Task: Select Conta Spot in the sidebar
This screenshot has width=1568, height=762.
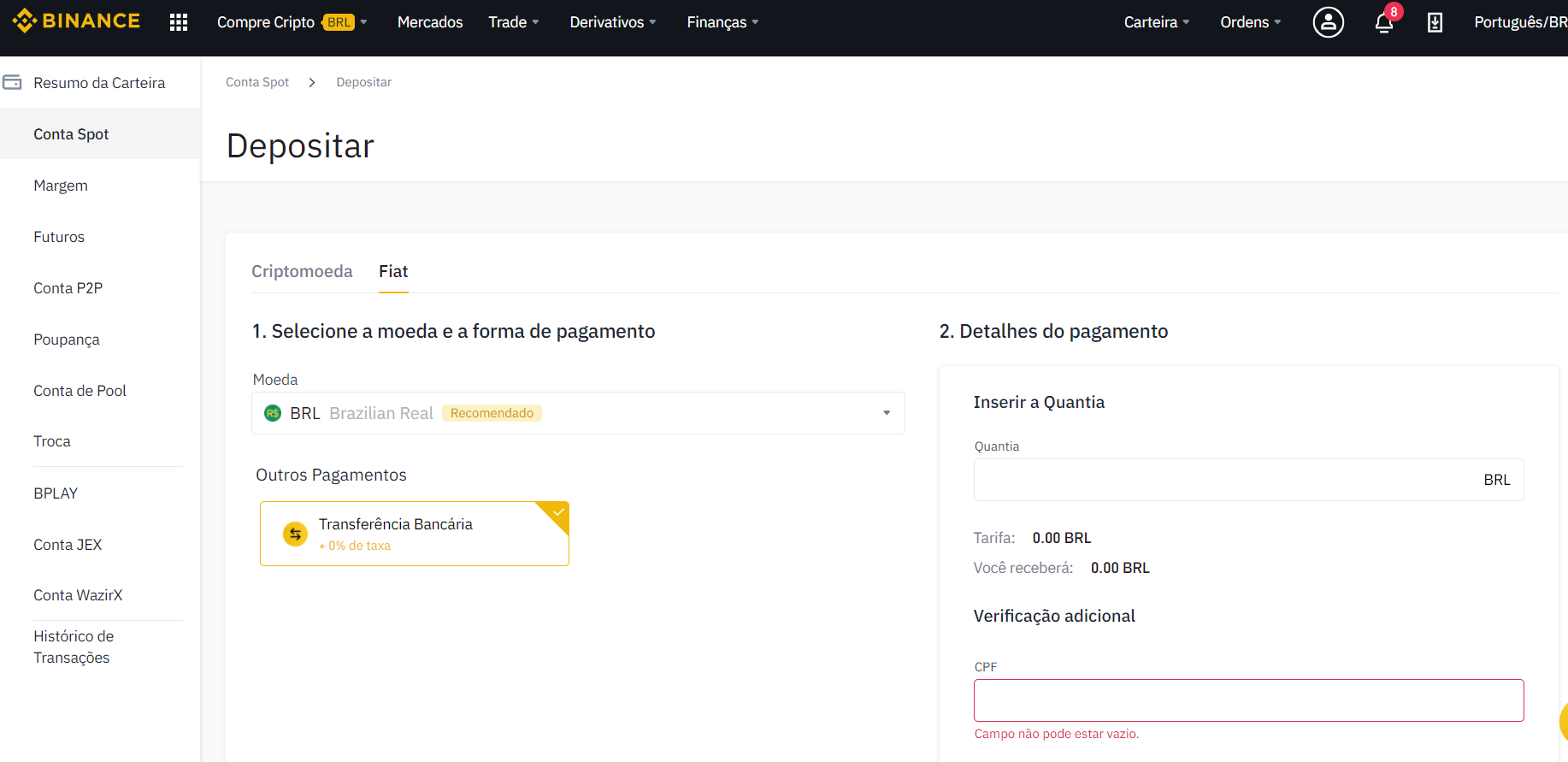Action: (x=100, y=134)
